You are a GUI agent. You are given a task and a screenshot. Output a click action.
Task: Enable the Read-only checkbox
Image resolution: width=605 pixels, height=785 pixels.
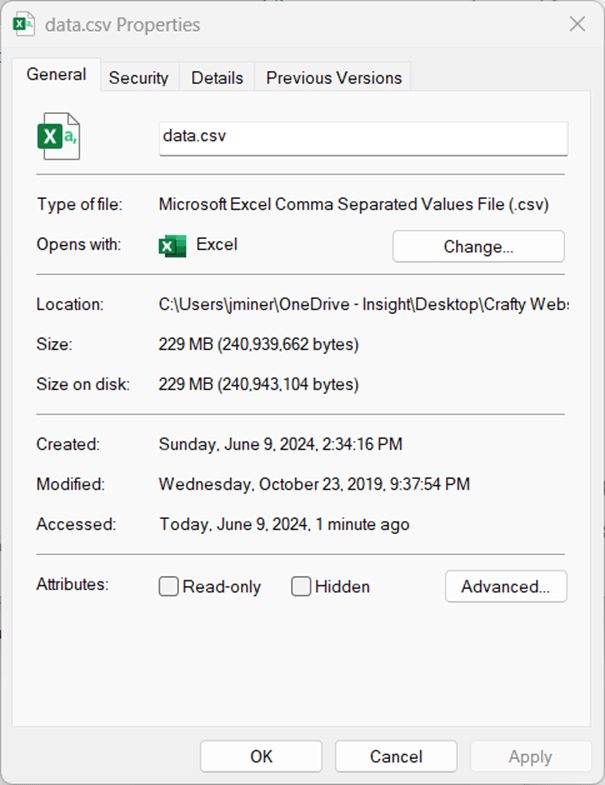coord(169,587)
